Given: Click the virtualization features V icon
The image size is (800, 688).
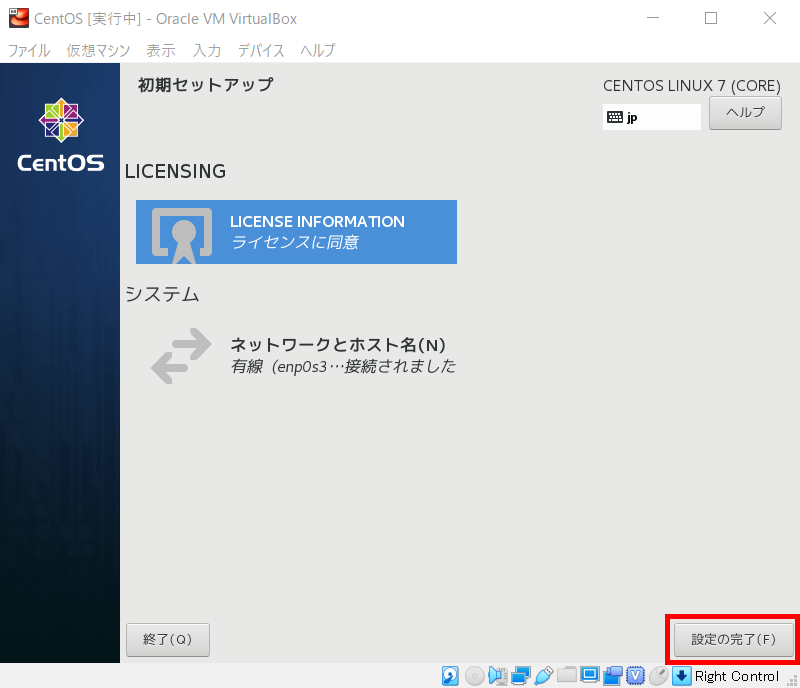Looking at the screenshot, I should [x=636, y=676].
